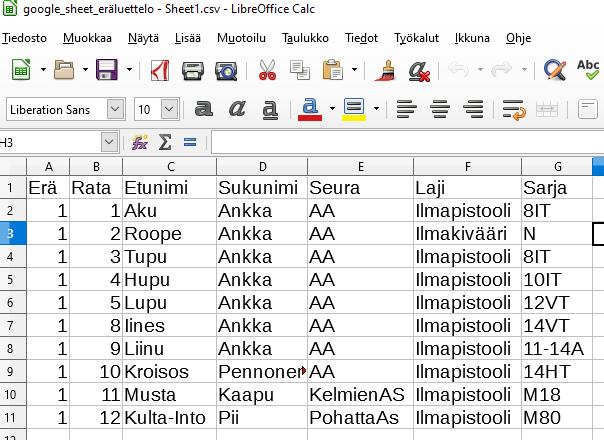The image size is (604, 440).
Task: Open the font name dropdown
Action: point(115,109)
